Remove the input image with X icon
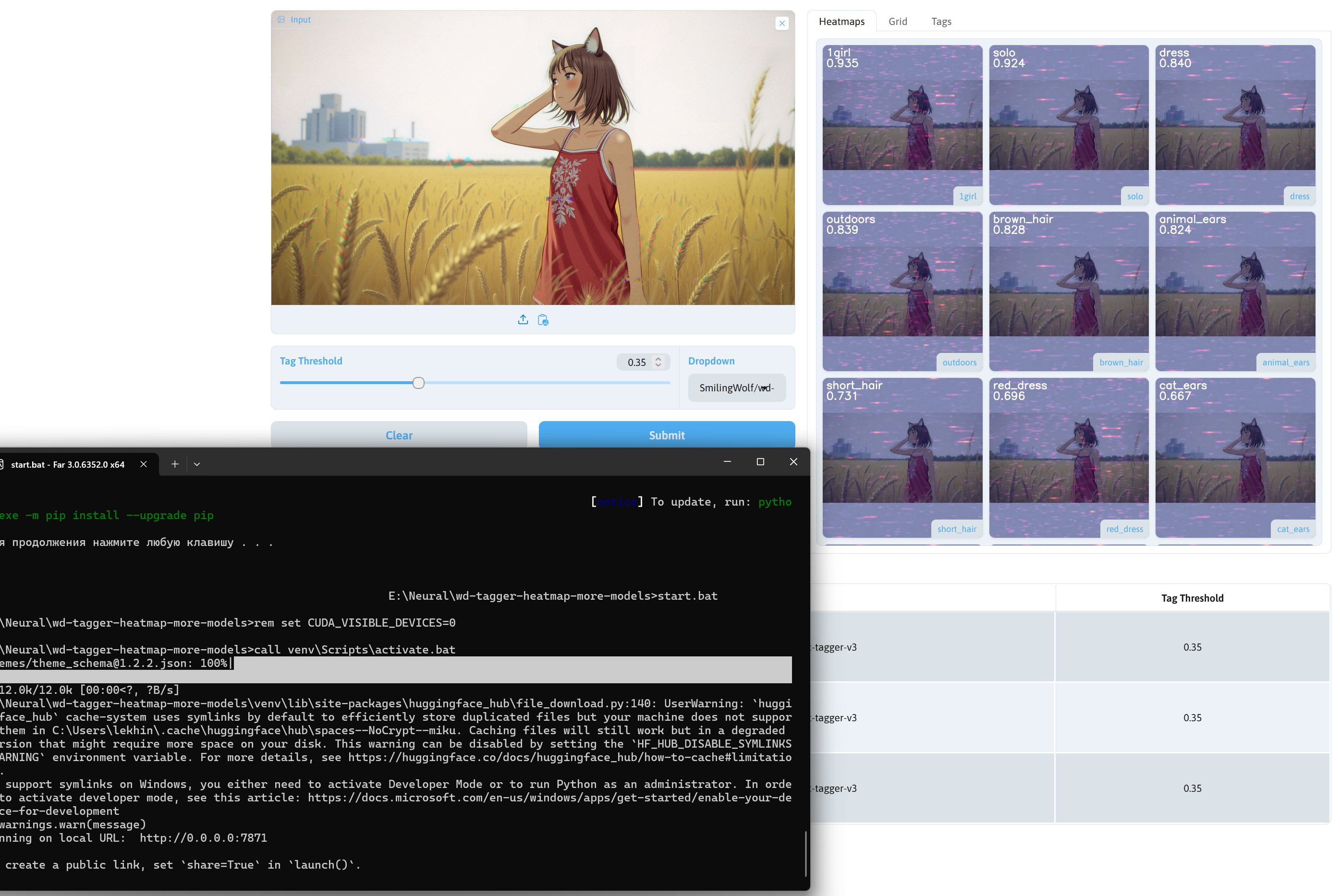Image resolution: width=1340 pixels, height=896 pixels. (x=782, y=24)
